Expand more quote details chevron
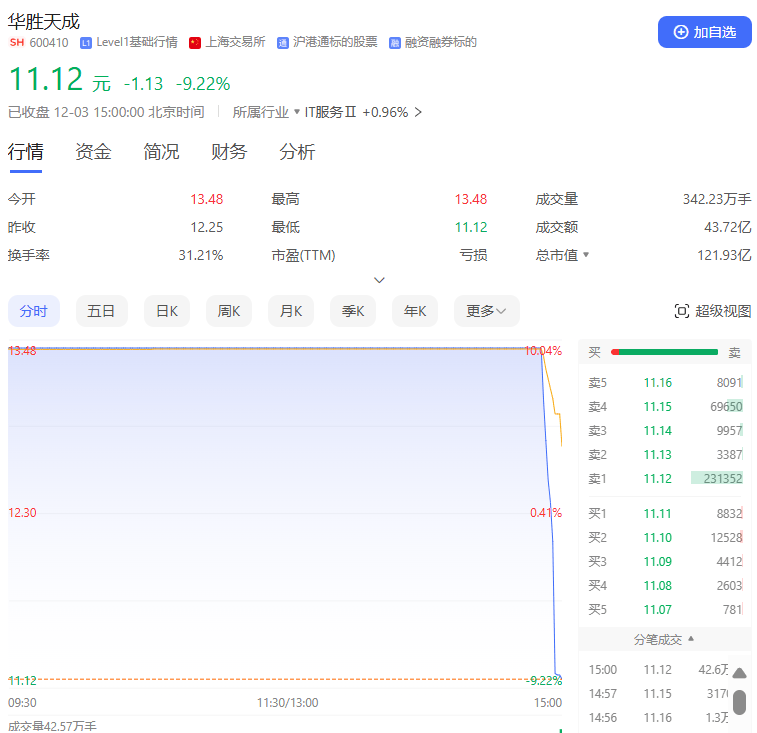This screenshot has height=733, width=757. point(379,280)
